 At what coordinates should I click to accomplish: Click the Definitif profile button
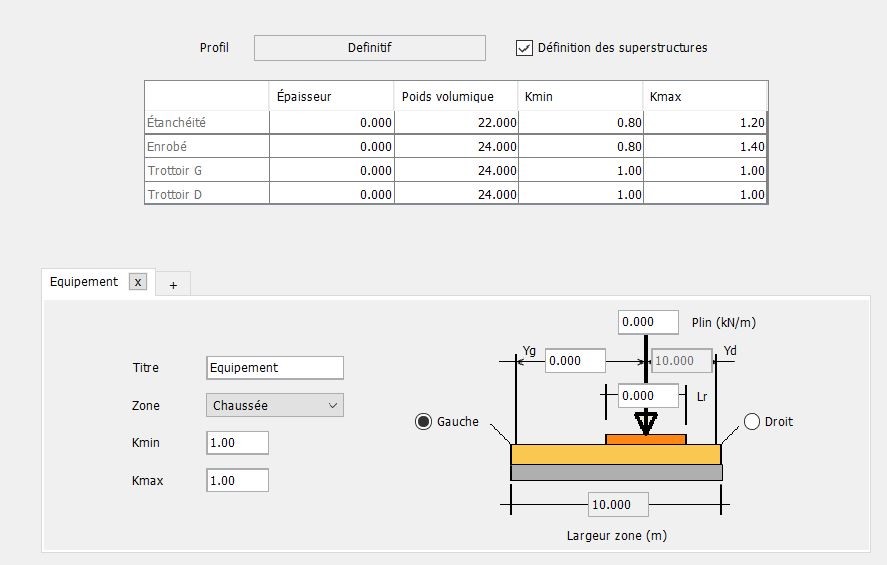coord(369,48)
